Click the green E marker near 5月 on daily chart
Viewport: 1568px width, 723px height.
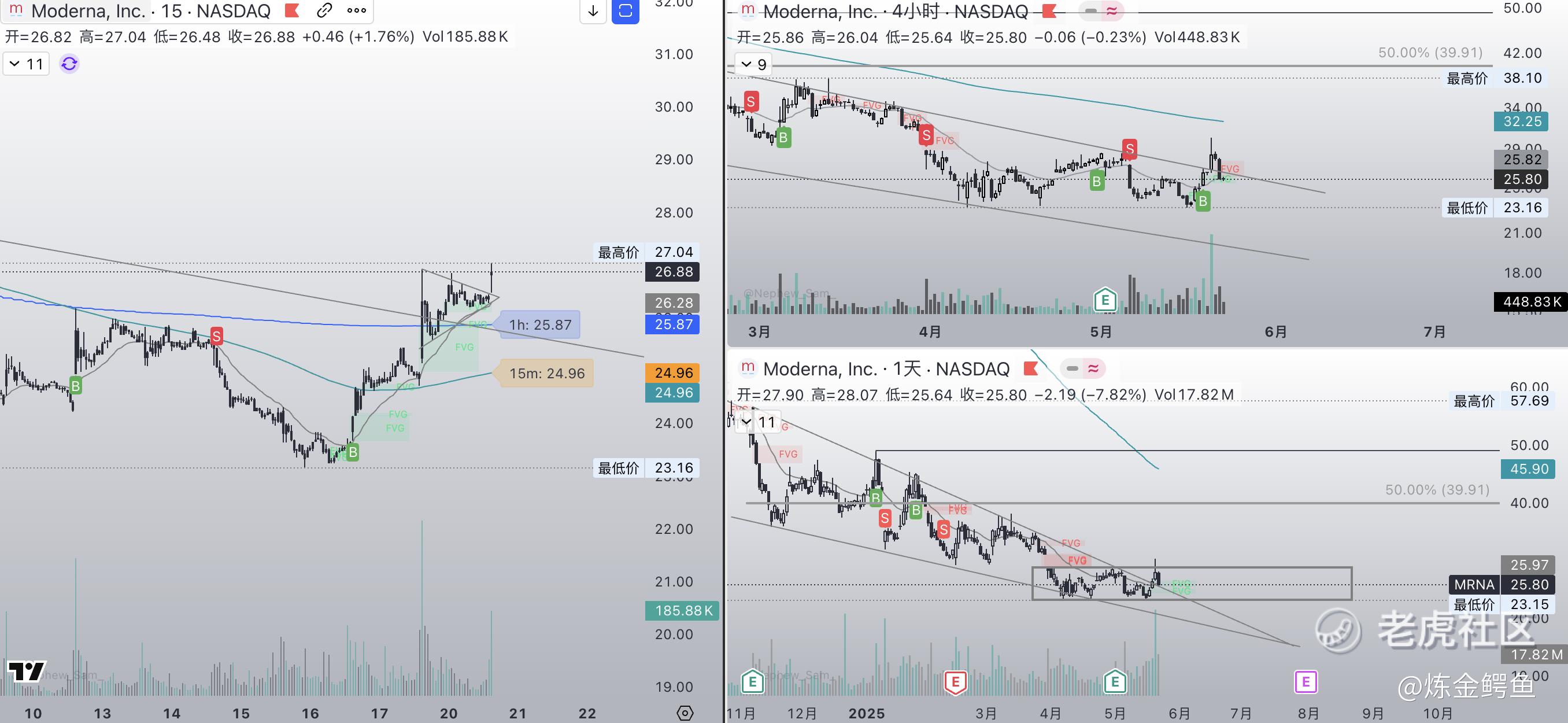click(1115, 682)
